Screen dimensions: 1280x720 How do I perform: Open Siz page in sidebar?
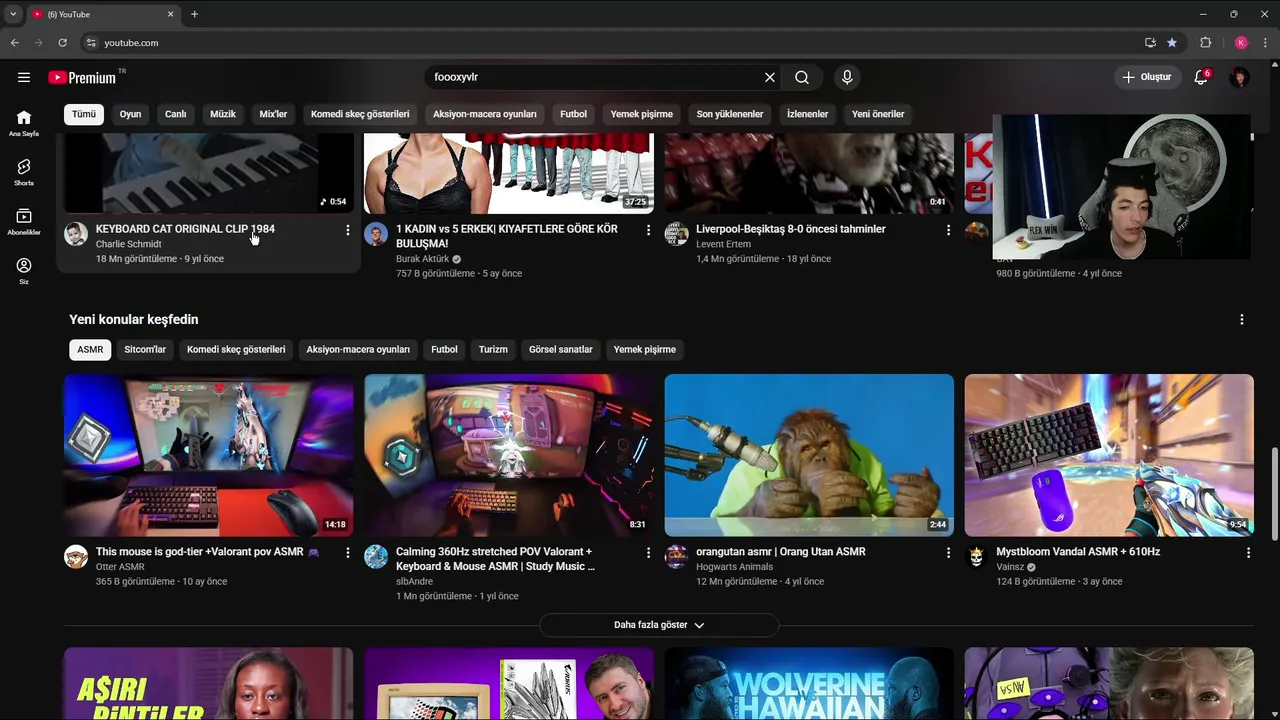pos(24,271)
